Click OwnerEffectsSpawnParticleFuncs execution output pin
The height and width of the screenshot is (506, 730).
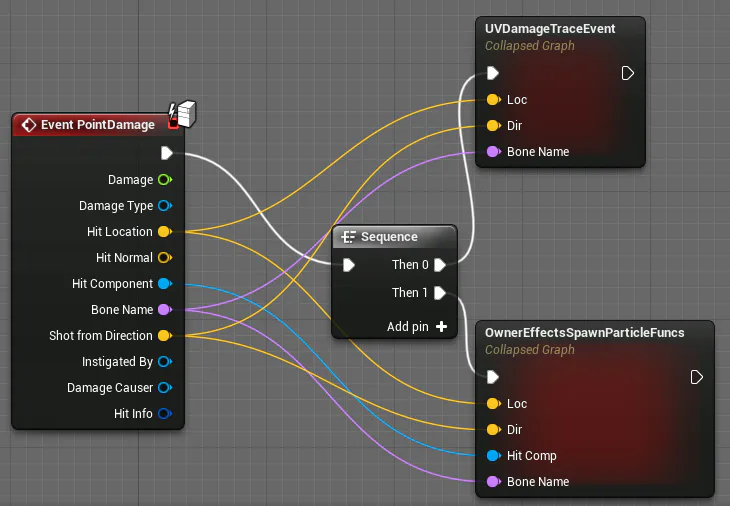pos(696,377)
